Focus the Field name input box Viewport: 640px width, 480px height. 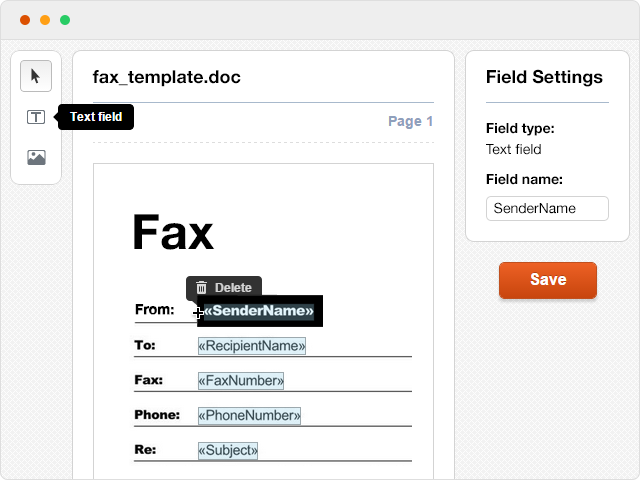pyautogui.click(x=547, y=208)
